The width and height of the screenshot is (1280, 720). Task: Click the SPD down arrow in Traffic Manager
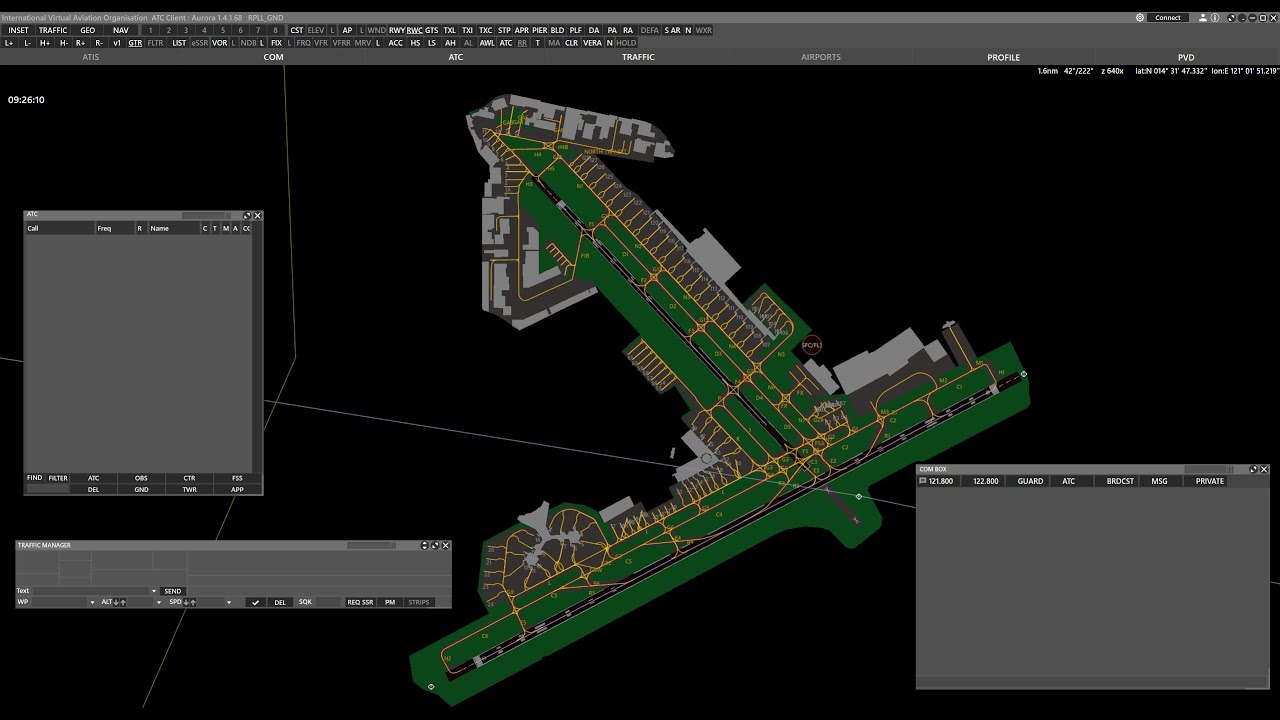[x=186, y=603]
